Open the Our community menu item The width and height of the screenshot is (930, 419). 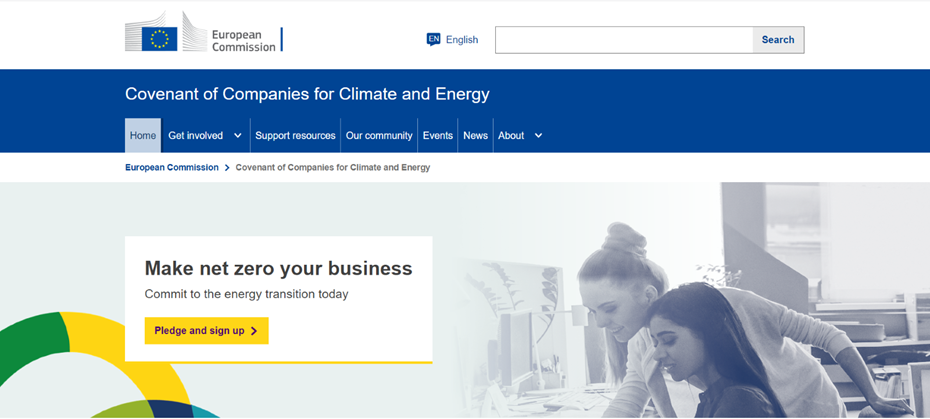click(379, 135)
